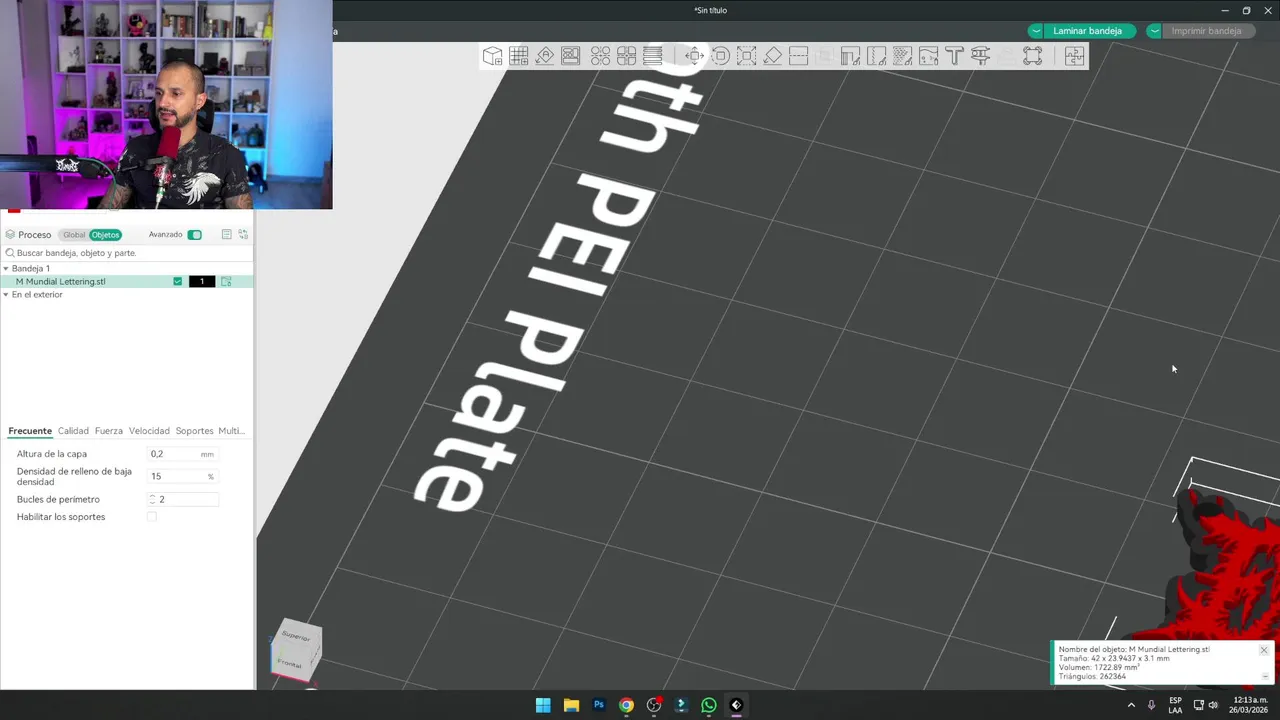Screen dimensions: 1280x720
Task: Click the Superior face of view cube
Action: click(296, 636)
